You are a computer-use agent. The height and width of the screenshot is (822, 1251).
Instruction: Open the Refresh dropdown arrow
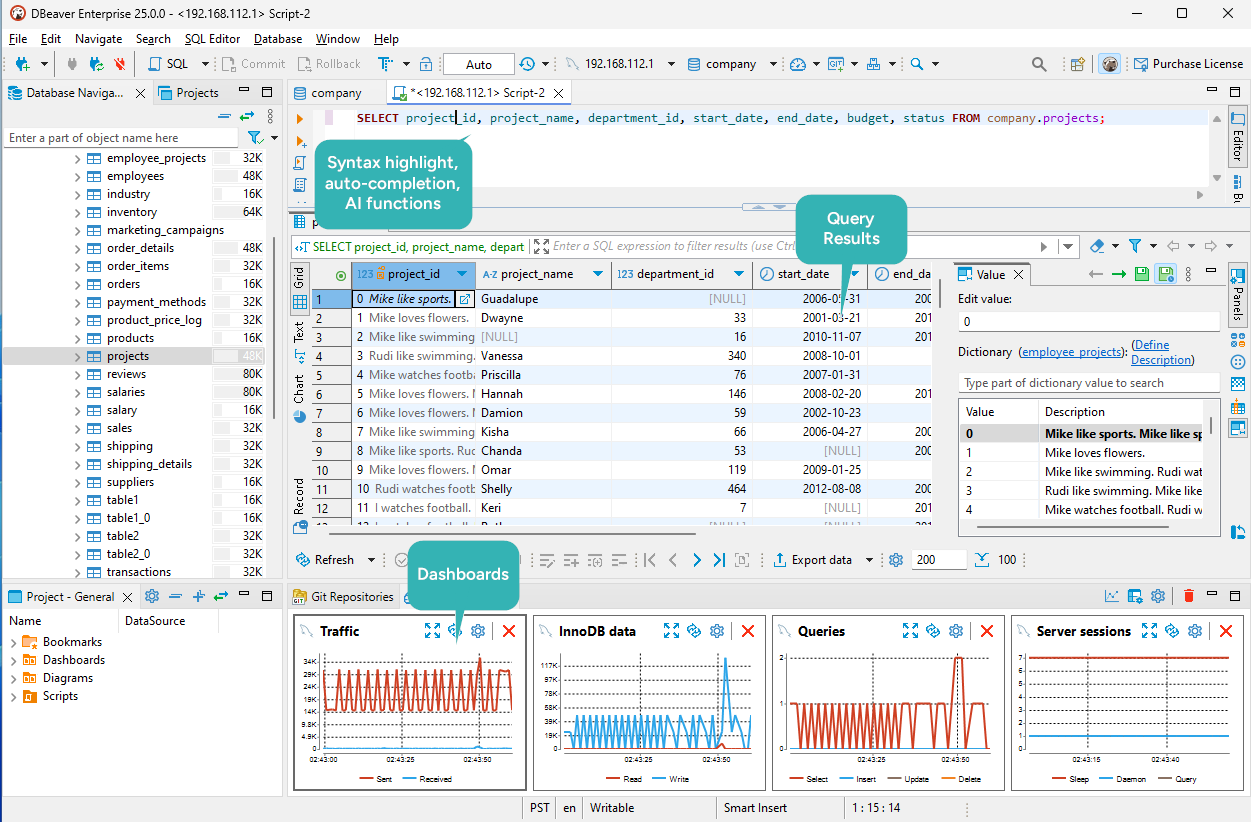371,560
